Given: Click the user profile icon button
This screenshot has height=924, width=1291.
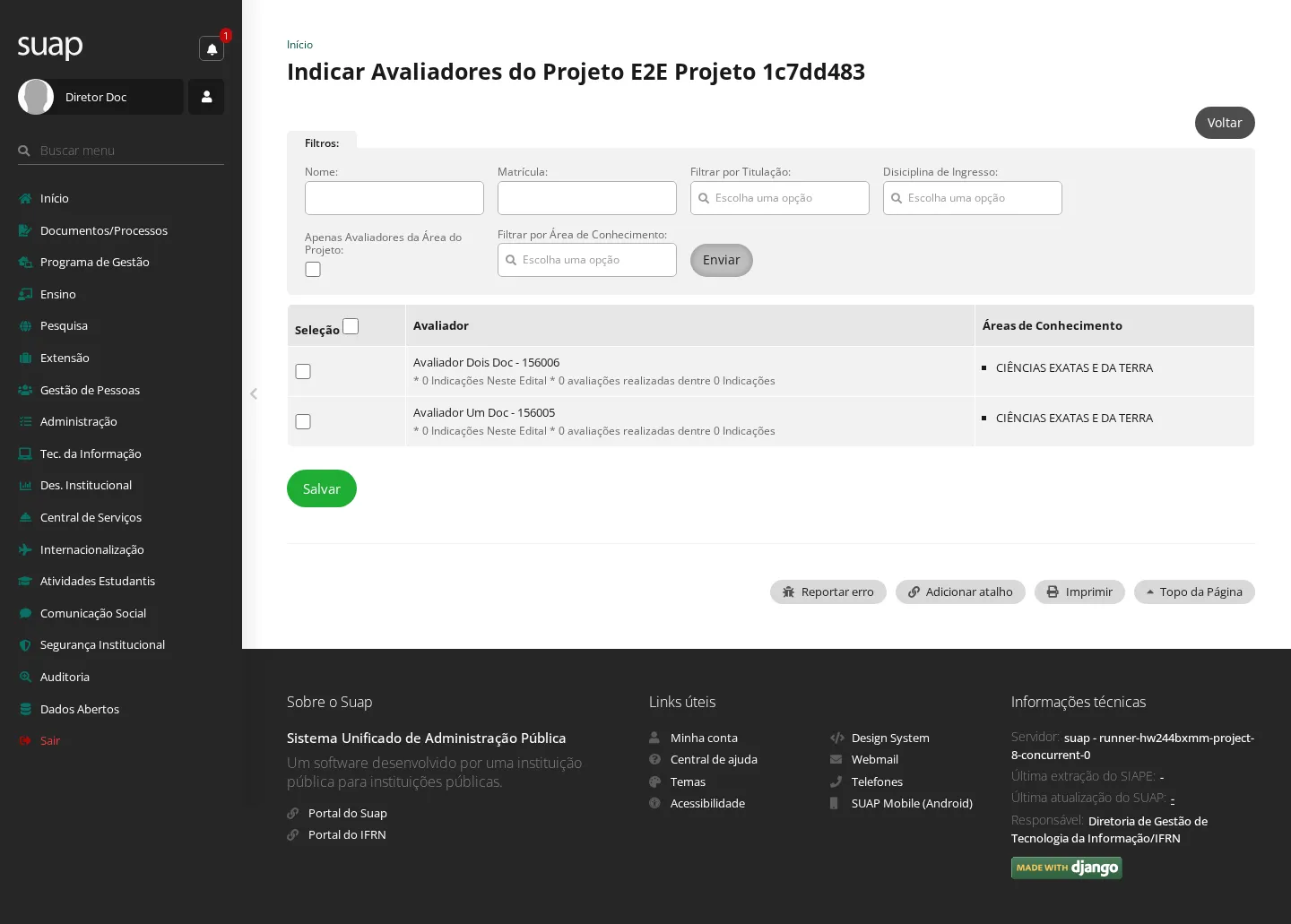Looking at the screenshot, I should click(x=206, y=97).
